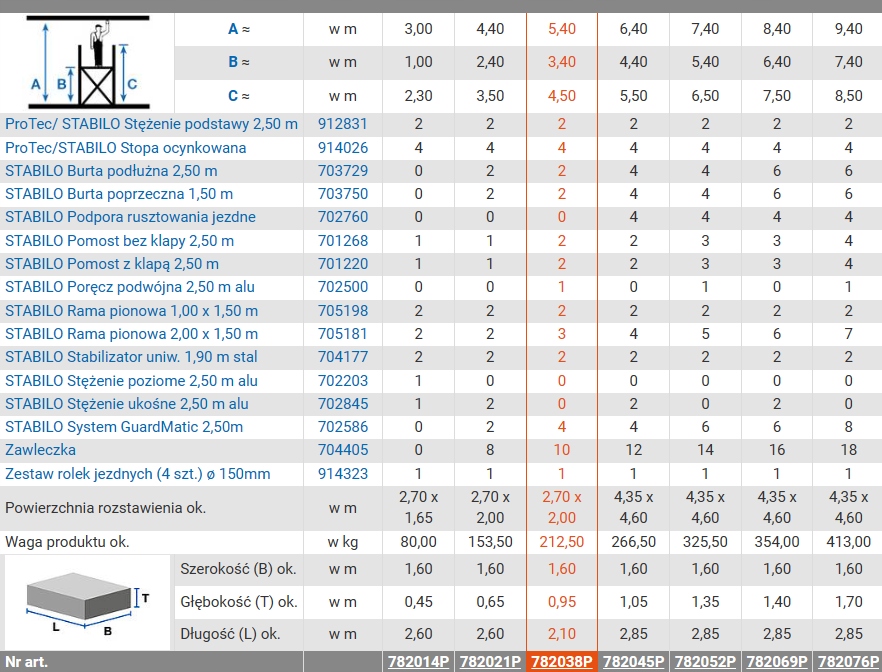
Task: Open Zestaw rolek jezdnych ø 150mm link
Action: click(137, 473)
